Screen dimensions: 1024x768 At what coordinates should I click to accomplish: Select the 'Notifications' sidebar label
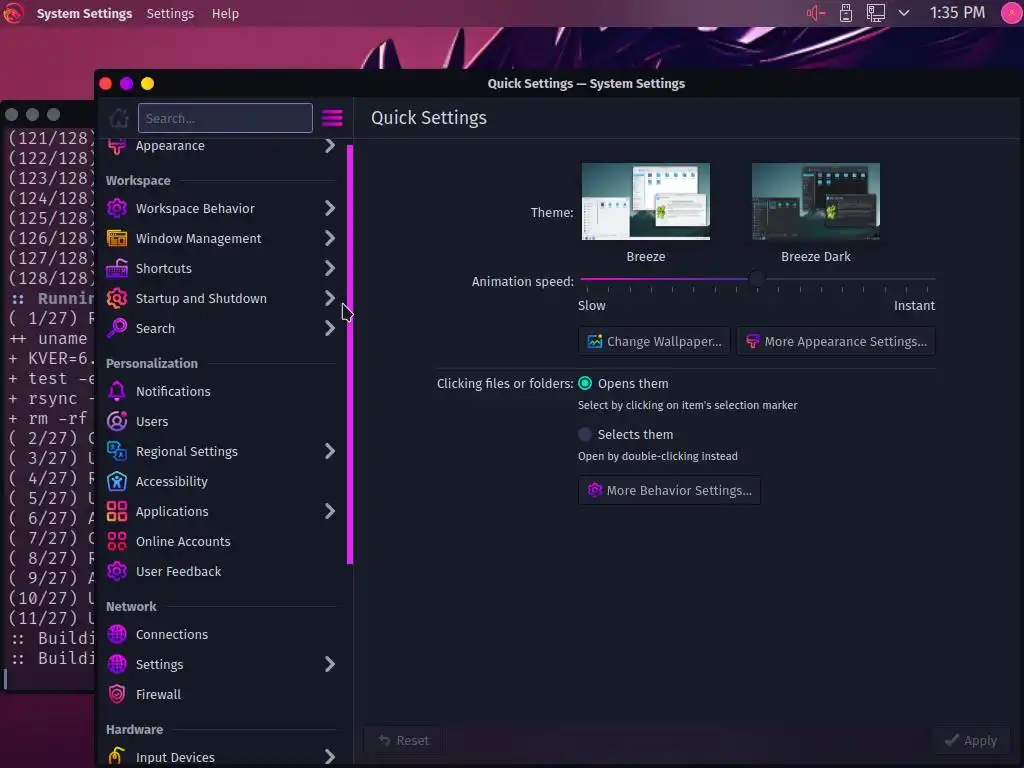coord(173,391)
